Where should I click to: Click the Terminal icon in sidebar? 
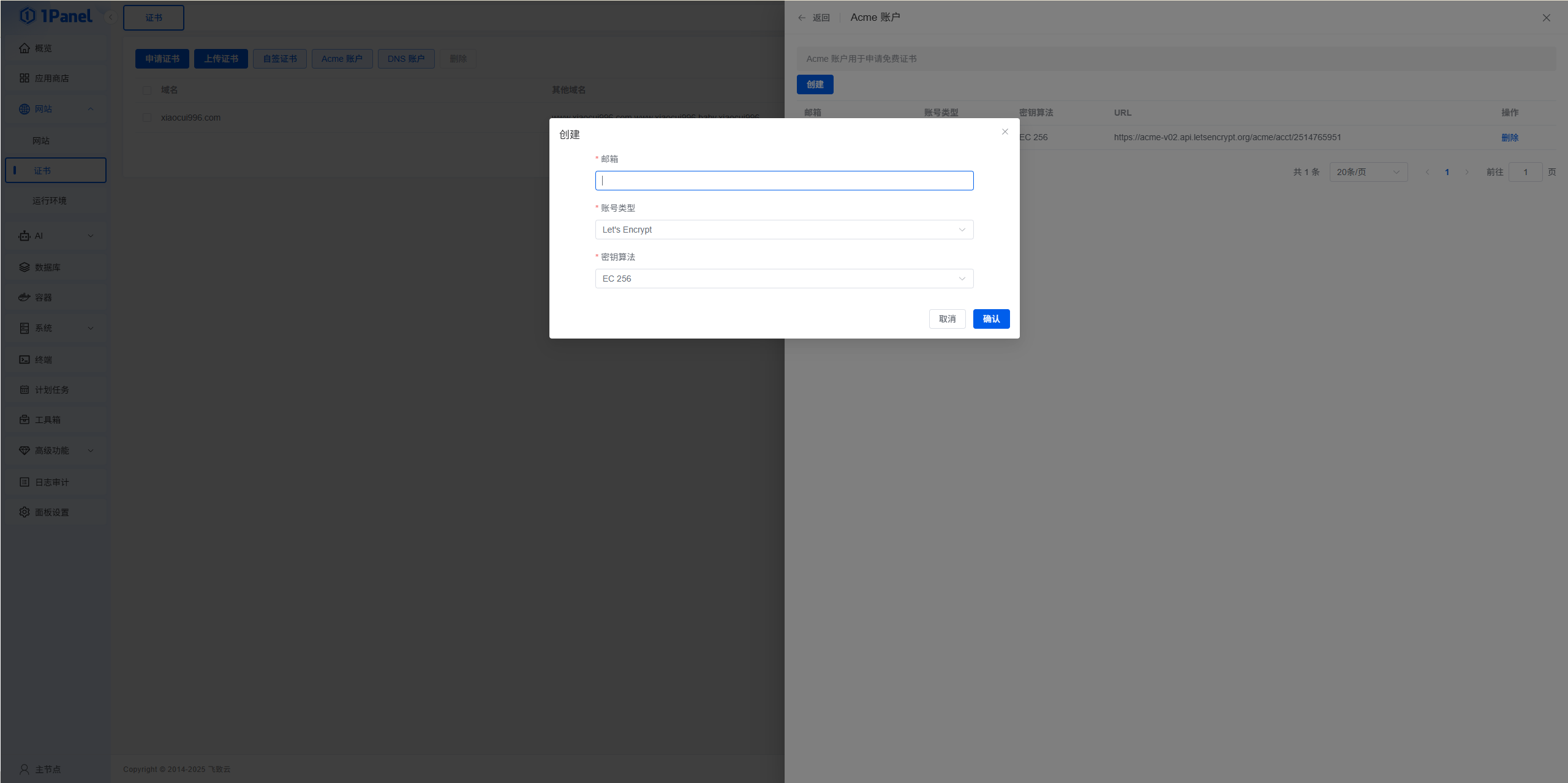pyautogui.click(x=24, y=360)
